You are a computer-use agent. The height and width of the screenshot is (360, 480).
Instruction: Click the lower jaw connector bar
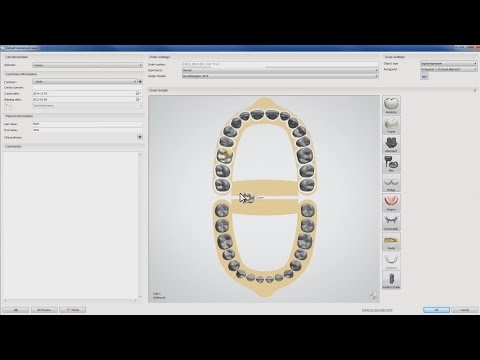click(x=264, y=207)
